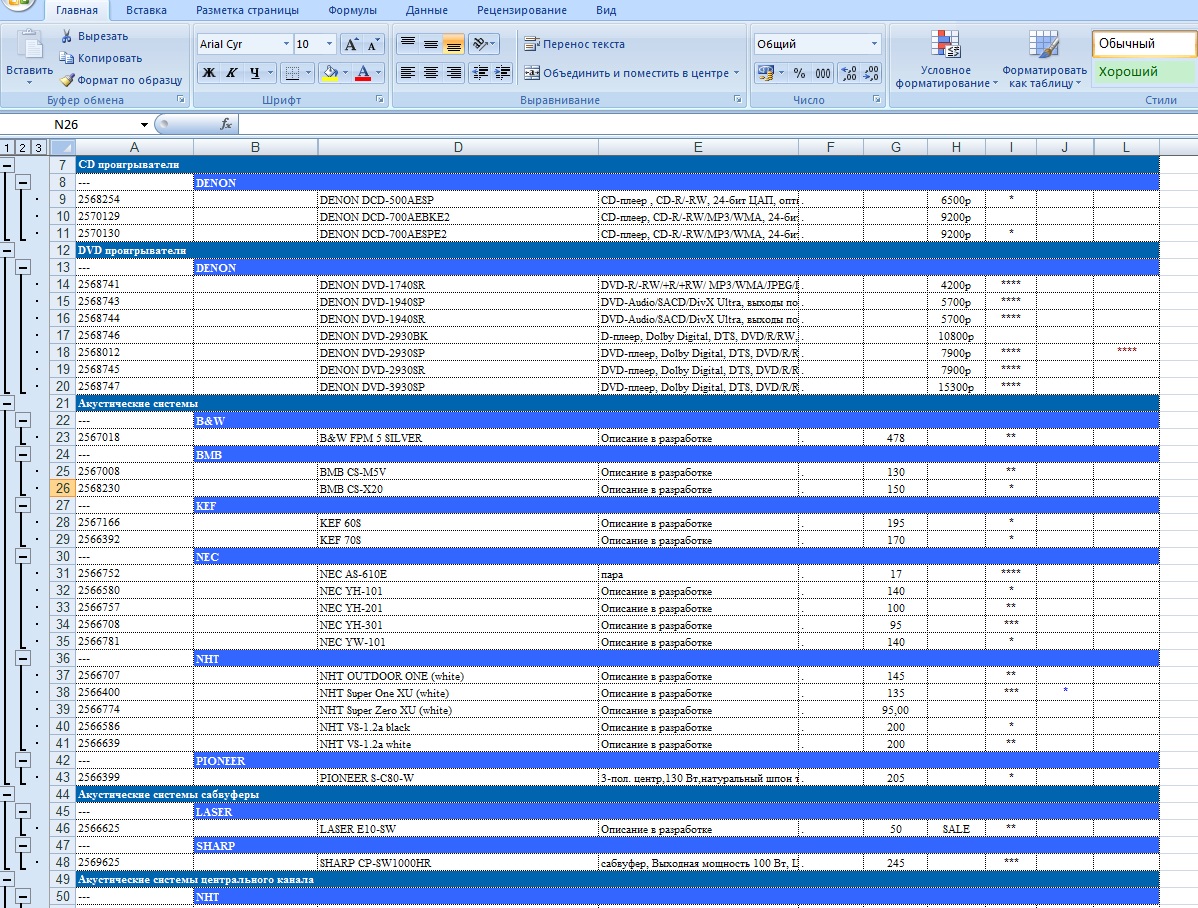Image resolution: width=1198 pixels, height=908 pixels.
Task: Decrease font size button
Action: pyautogui.click(x=373, y=44)
